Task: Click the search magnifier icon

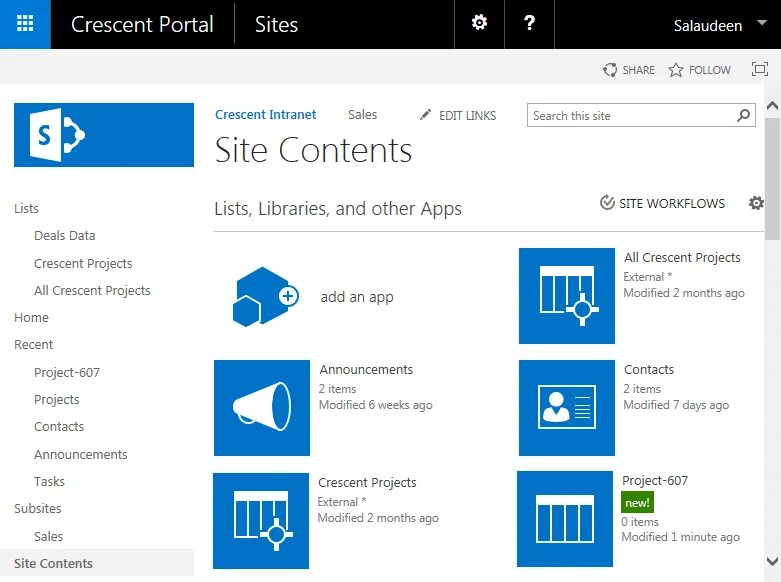Action: (743, 116)
